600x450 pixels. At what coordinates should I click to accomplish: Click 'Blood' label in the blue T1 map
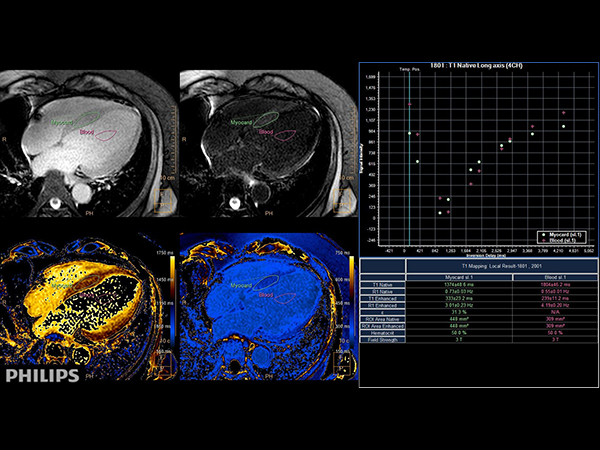point(266,295)
